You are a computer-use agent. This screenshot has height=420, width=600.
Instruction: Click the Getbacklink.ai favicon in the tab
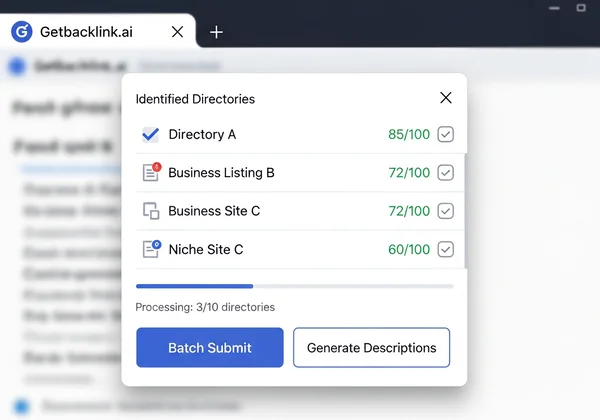pyautogui.click(x=22, y=32)
